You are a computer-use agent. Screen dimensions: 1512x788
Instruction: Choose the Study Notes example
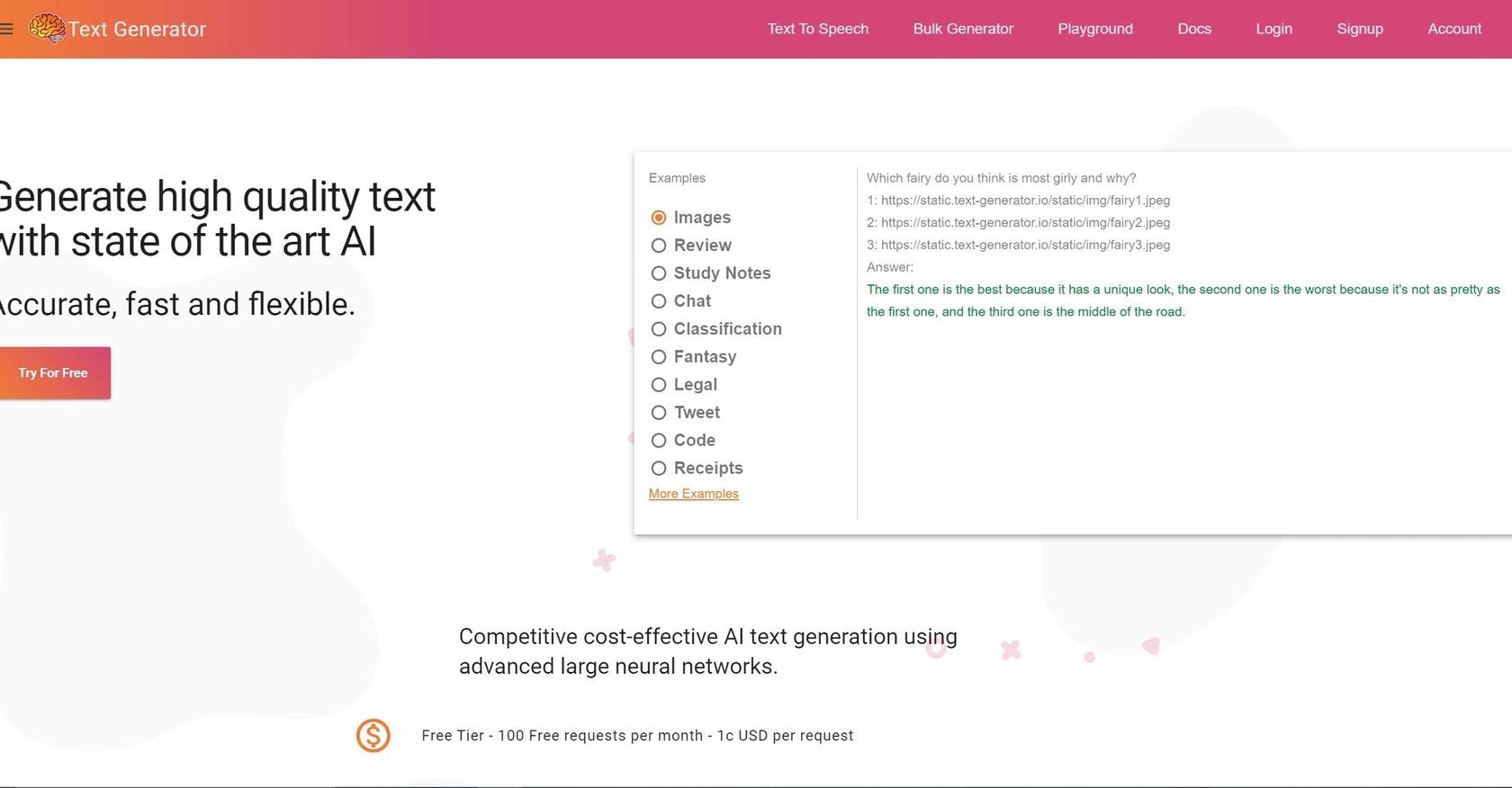[x=659, y=273]
